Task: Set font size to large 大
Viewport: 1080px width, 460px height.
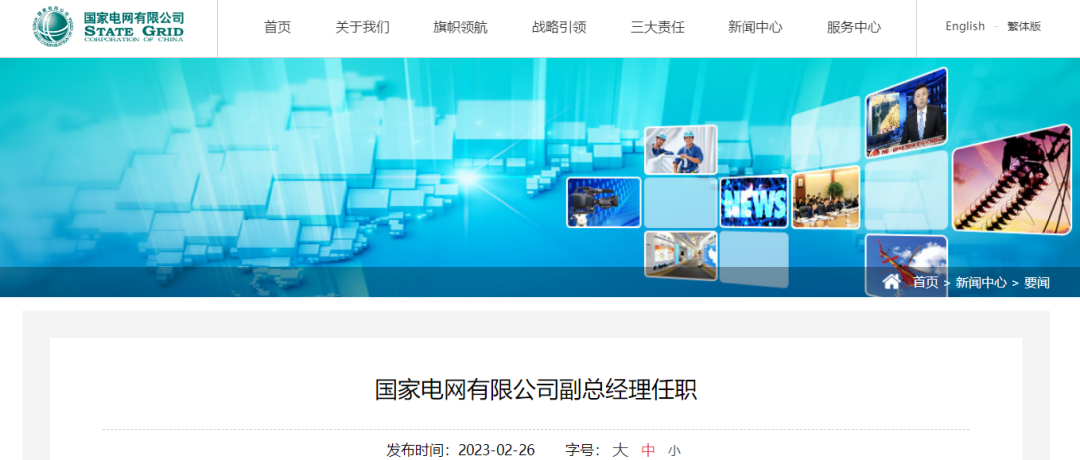Action: (620, 450)
